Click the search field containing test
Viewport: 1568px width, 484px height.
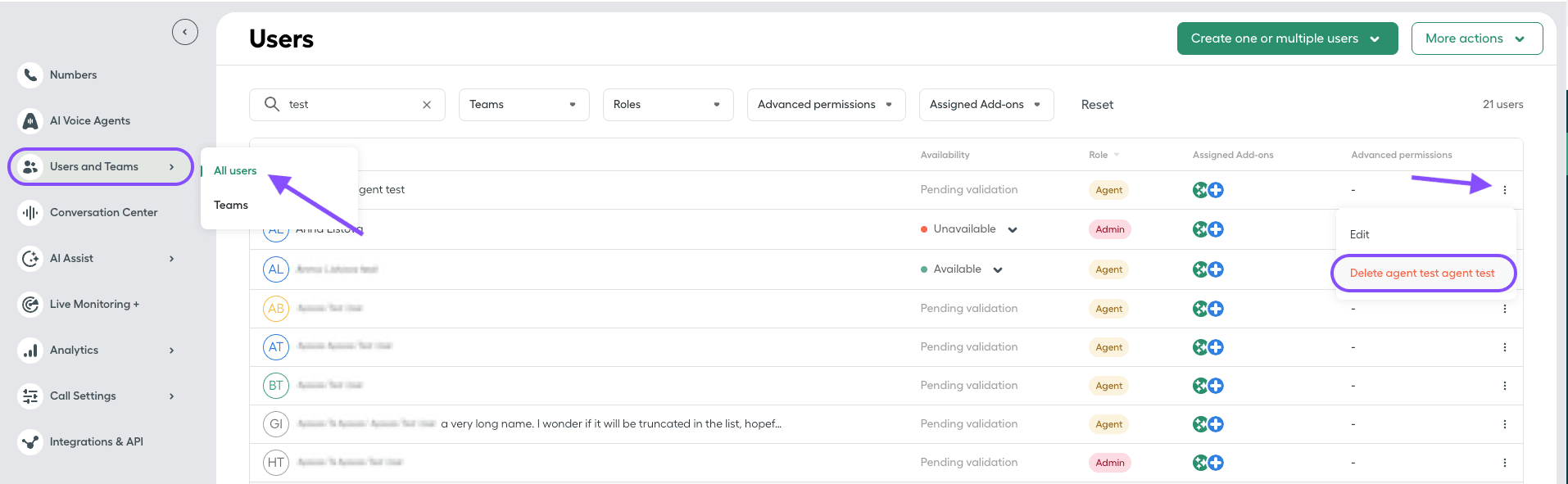click(347, 105)
